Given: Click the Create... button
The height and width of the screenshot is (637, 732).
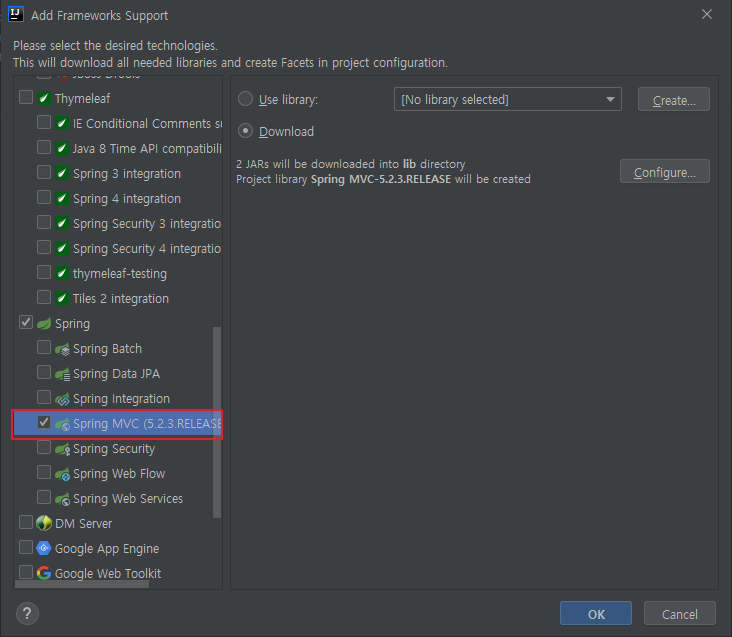Looking at the screenshot, I should [674, 99].
